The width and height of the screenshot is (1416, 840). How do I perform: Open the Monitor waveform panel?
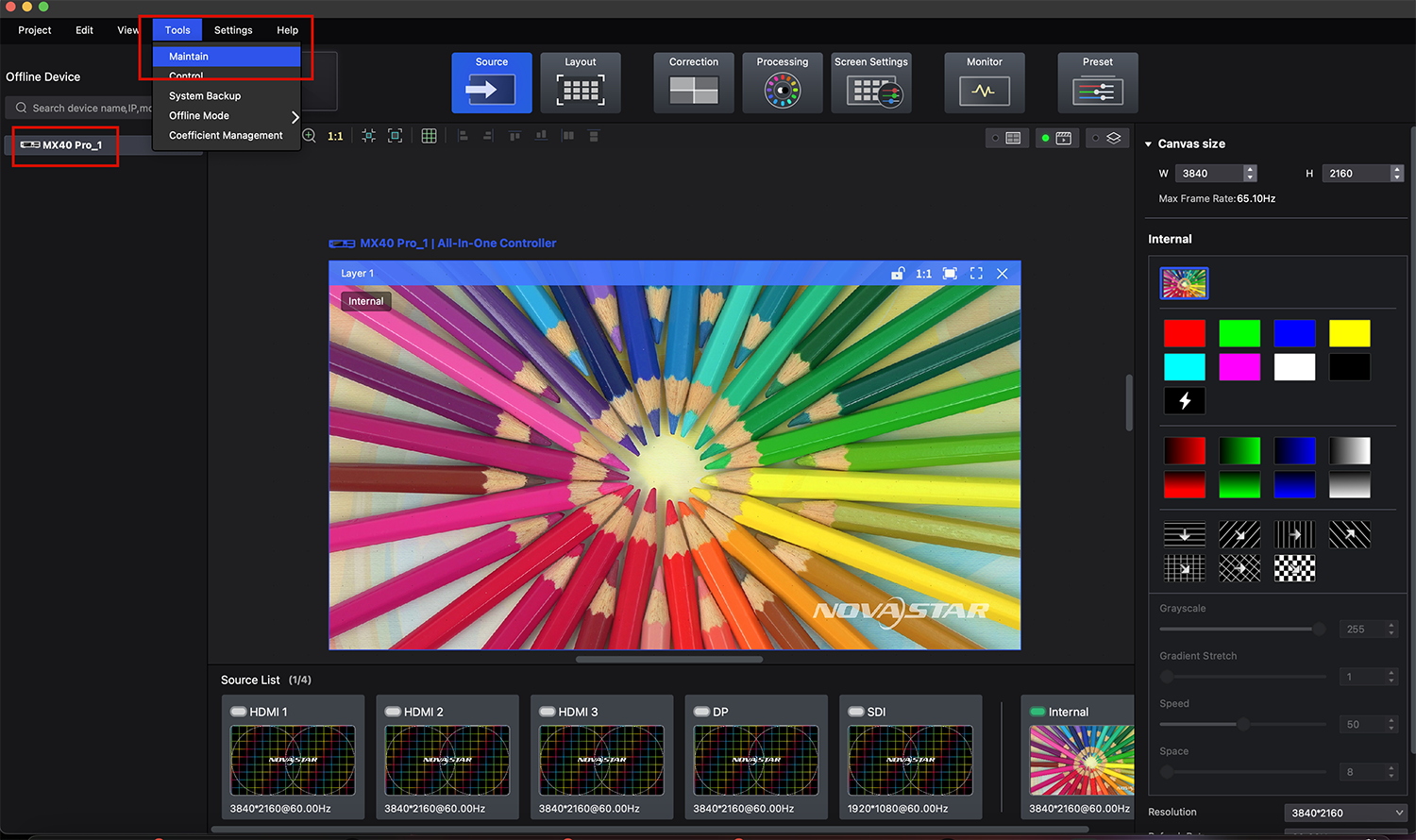[x=984, y=83]
